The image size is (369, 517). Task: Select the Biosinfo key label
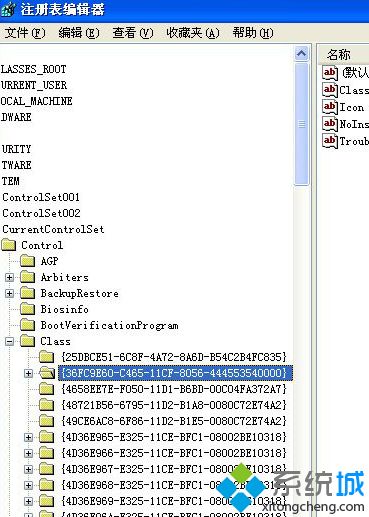pos(65,309)
